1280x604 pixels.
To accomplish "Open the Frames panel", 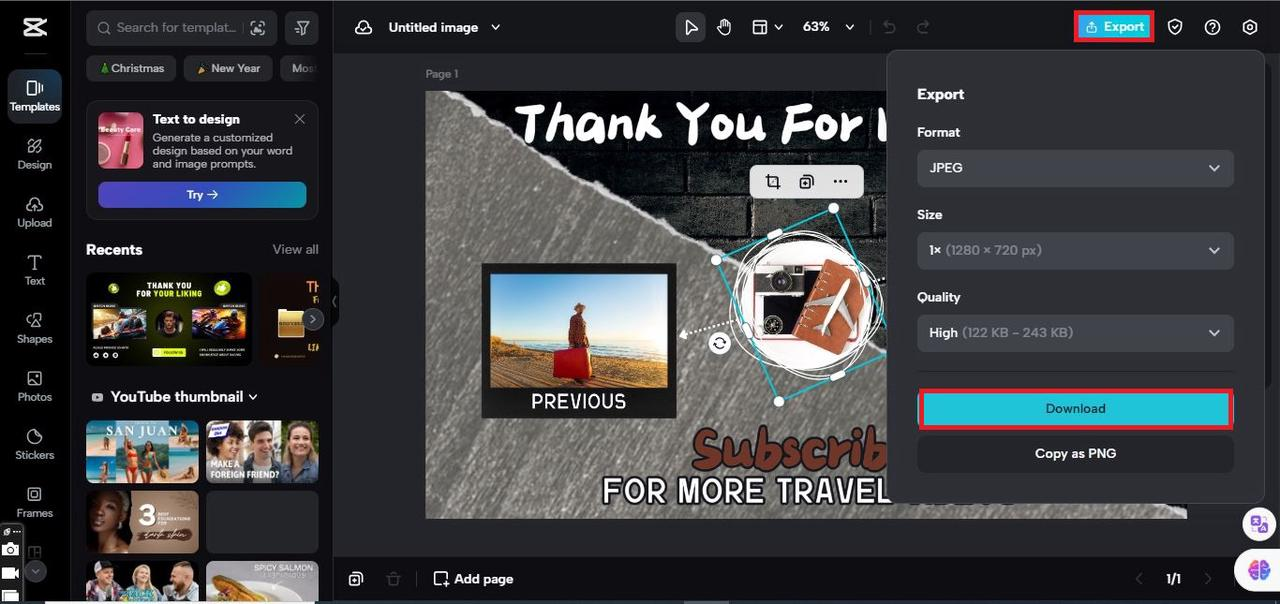I will (x=35, y=502).
